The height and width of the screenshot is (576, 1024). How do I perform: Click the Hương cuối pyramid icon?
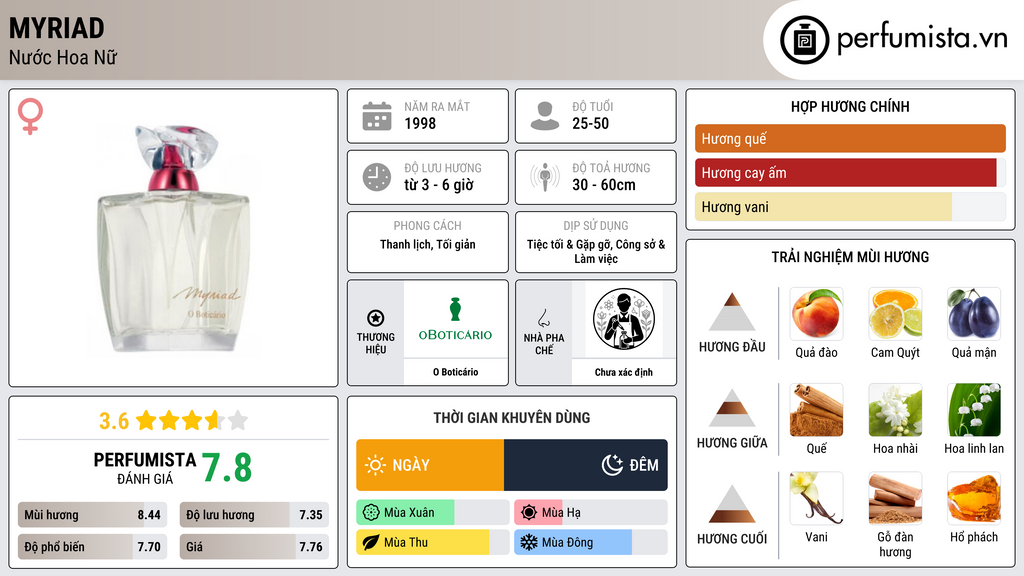(732, 504)
